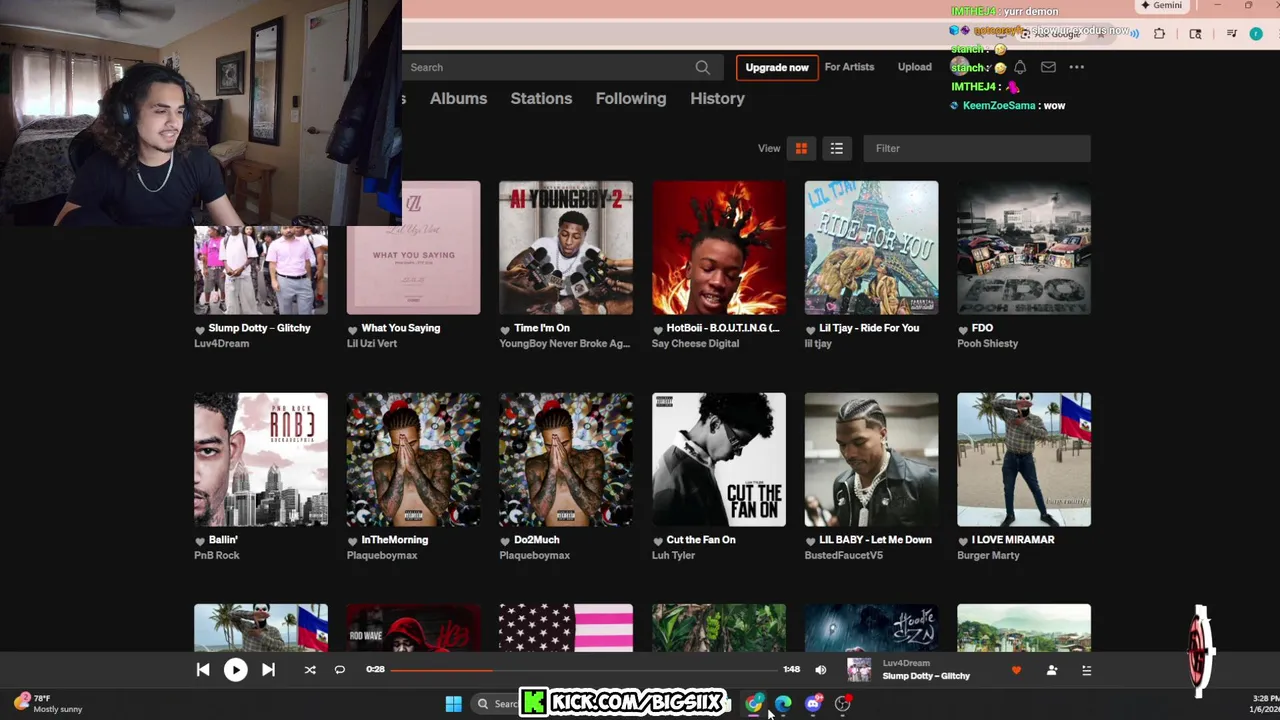The height and width of the screenshot is (720, 1280).
Task: Click the search magnifier icon
Action: [702, 67]
